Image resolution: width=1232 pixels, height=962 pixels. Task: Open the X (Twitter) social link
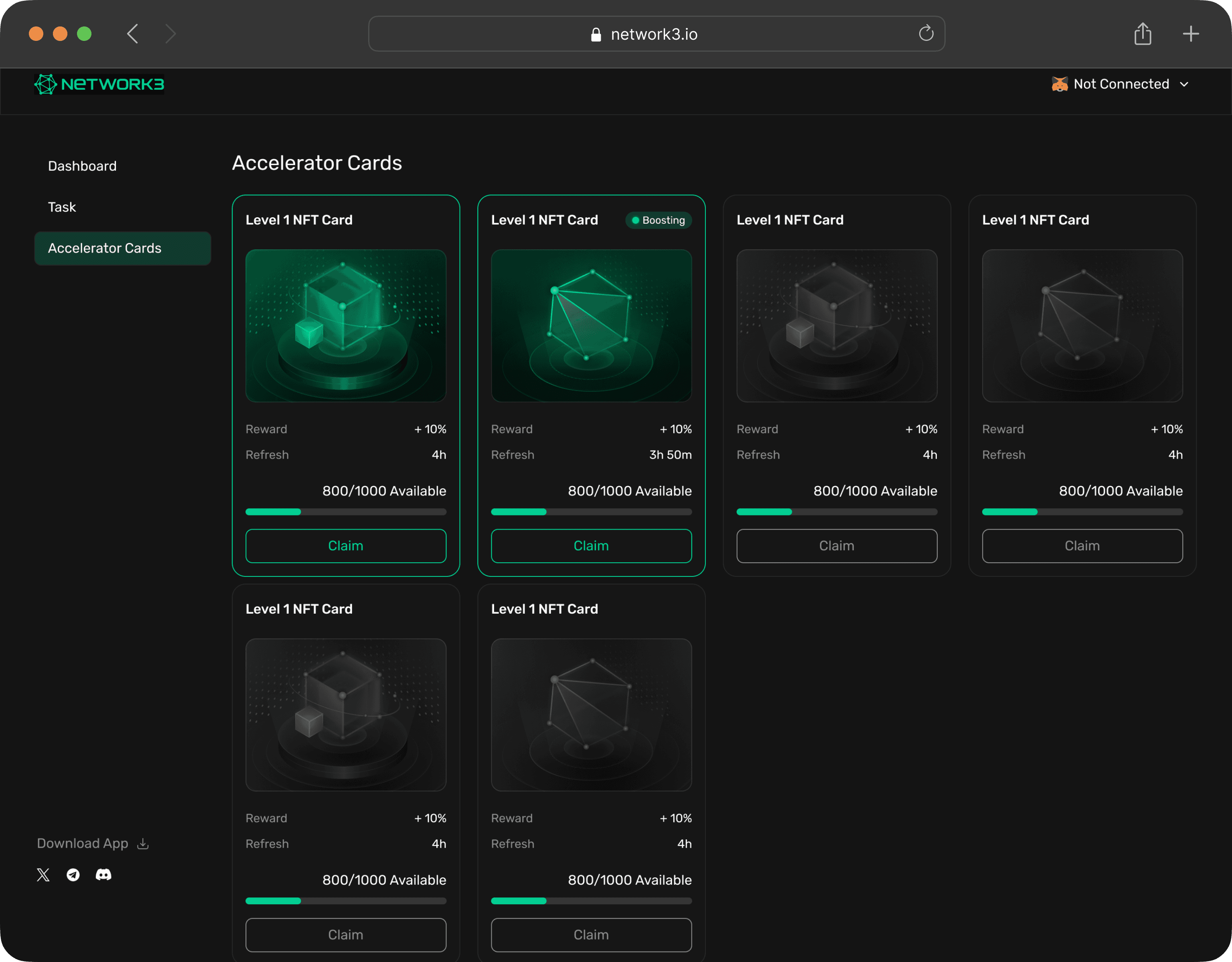tap(43, 875)
